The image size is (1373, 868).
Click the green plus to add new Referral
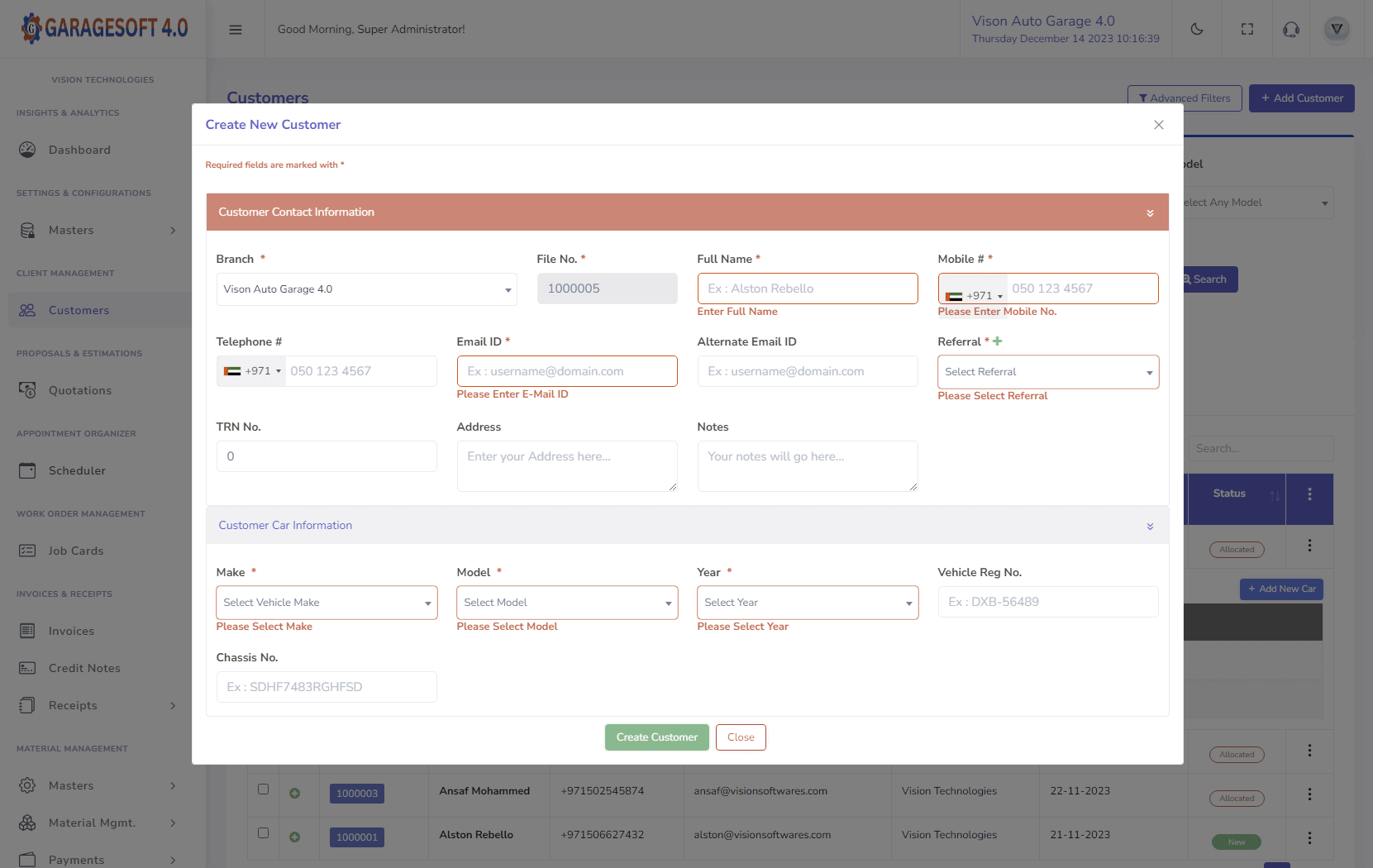point(997,340)
